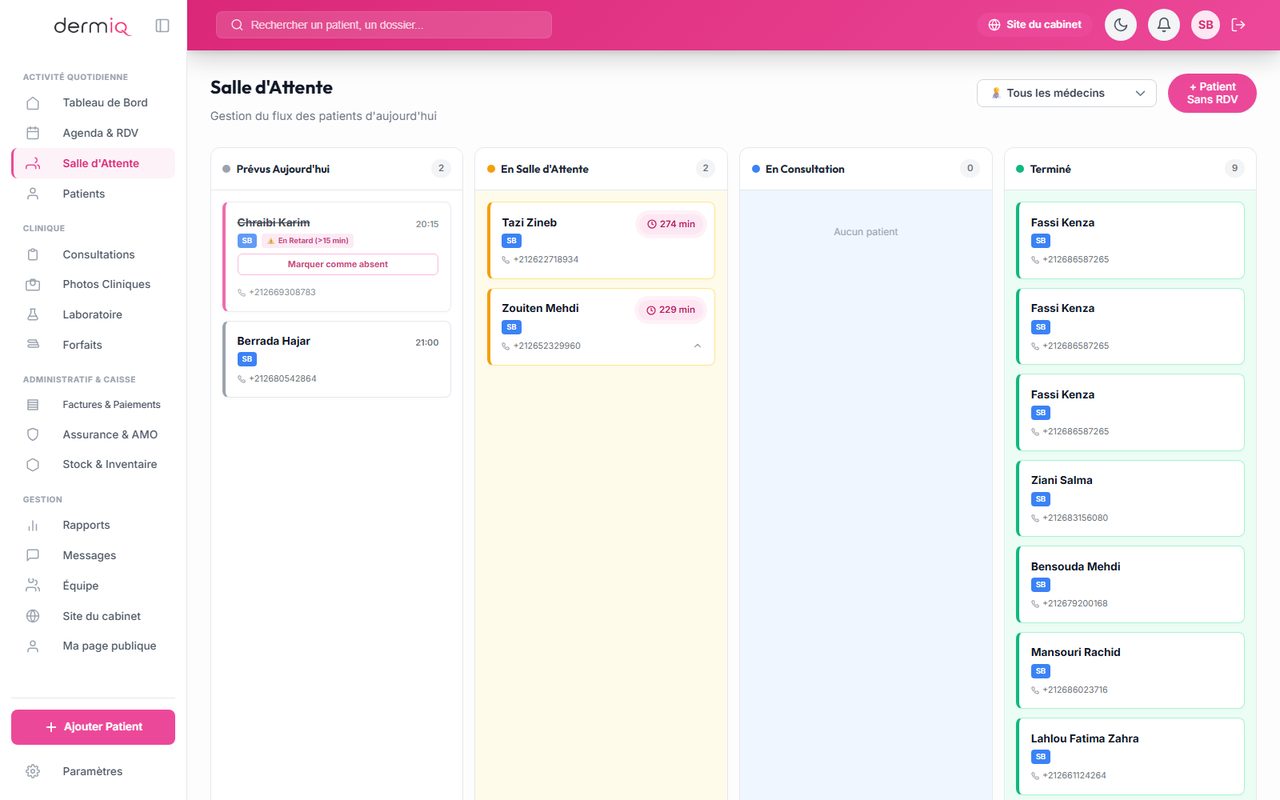This screenshot has width=1280, height=800.
Task: Open Ma page publique in the sidebar
Action: pyautogui.click(x=93, y=646)
